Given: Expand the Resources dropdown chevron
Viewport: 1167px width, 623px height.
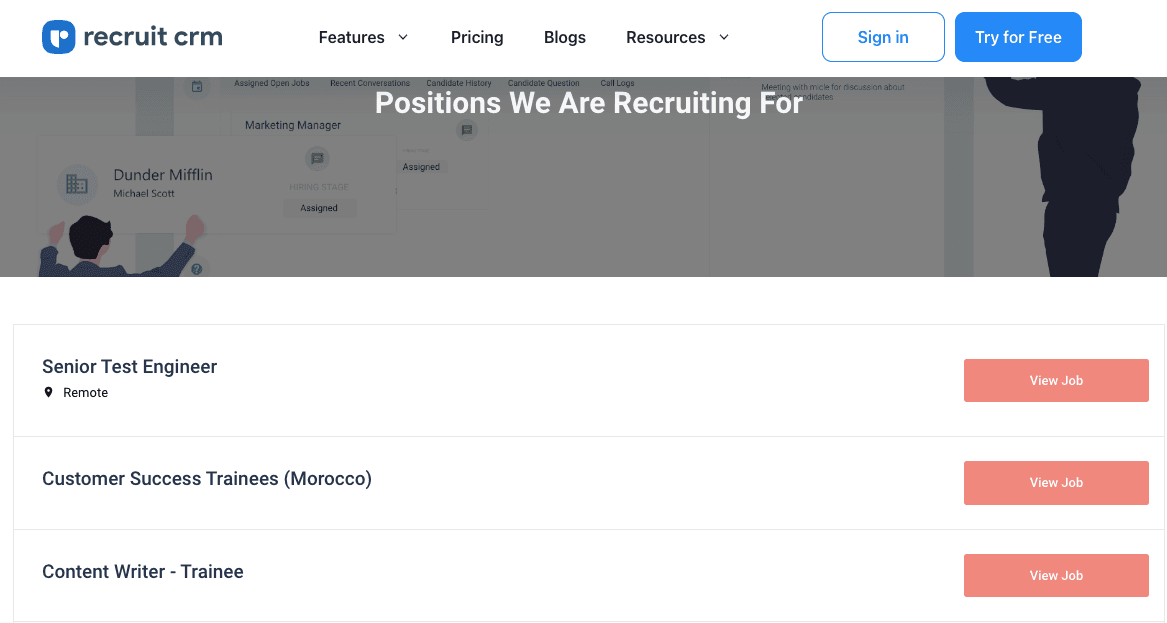Looking at the screenshot, I should [x=724, y=37].
